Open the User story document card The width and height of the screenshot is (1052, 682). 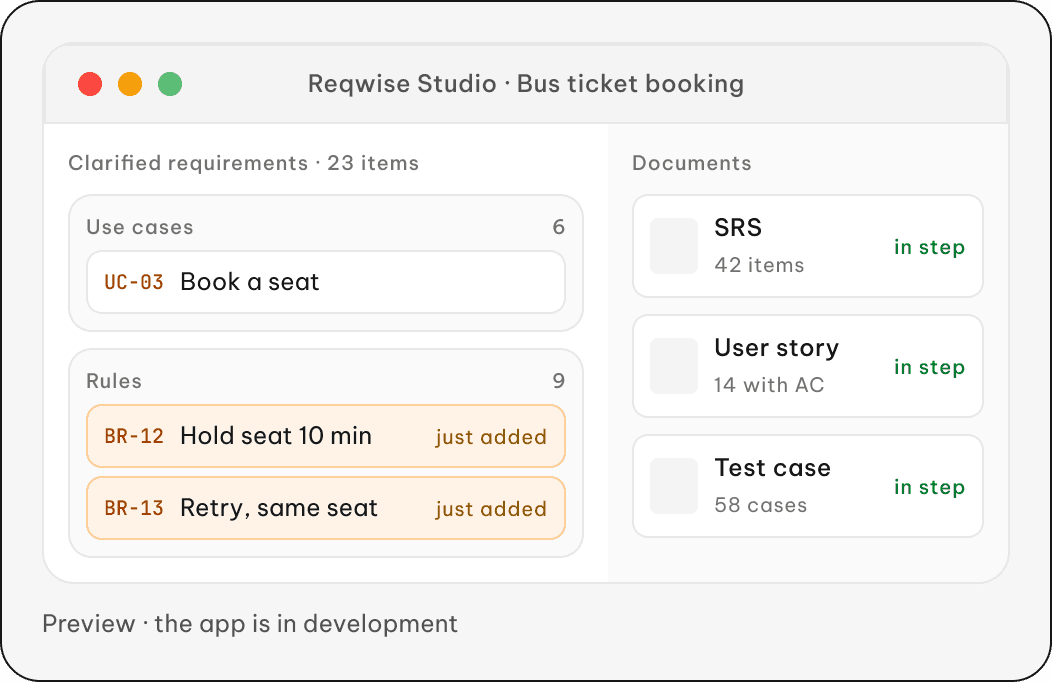(808, 366)
